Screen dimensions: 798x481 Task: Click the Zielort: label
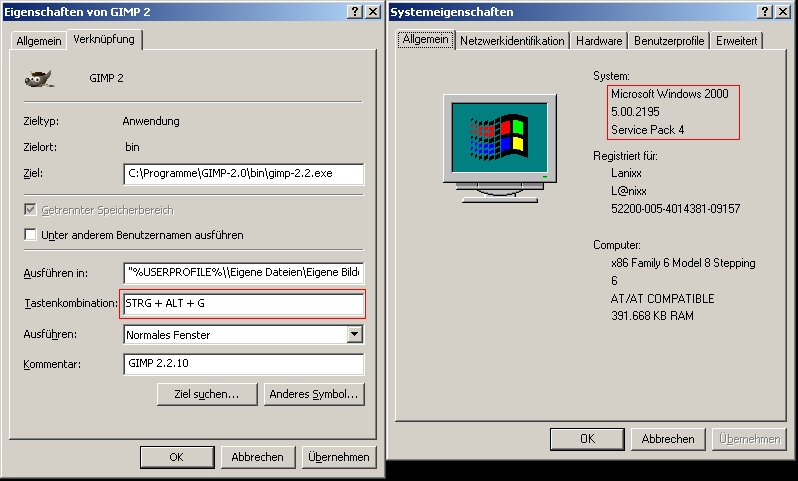[40, 147]
